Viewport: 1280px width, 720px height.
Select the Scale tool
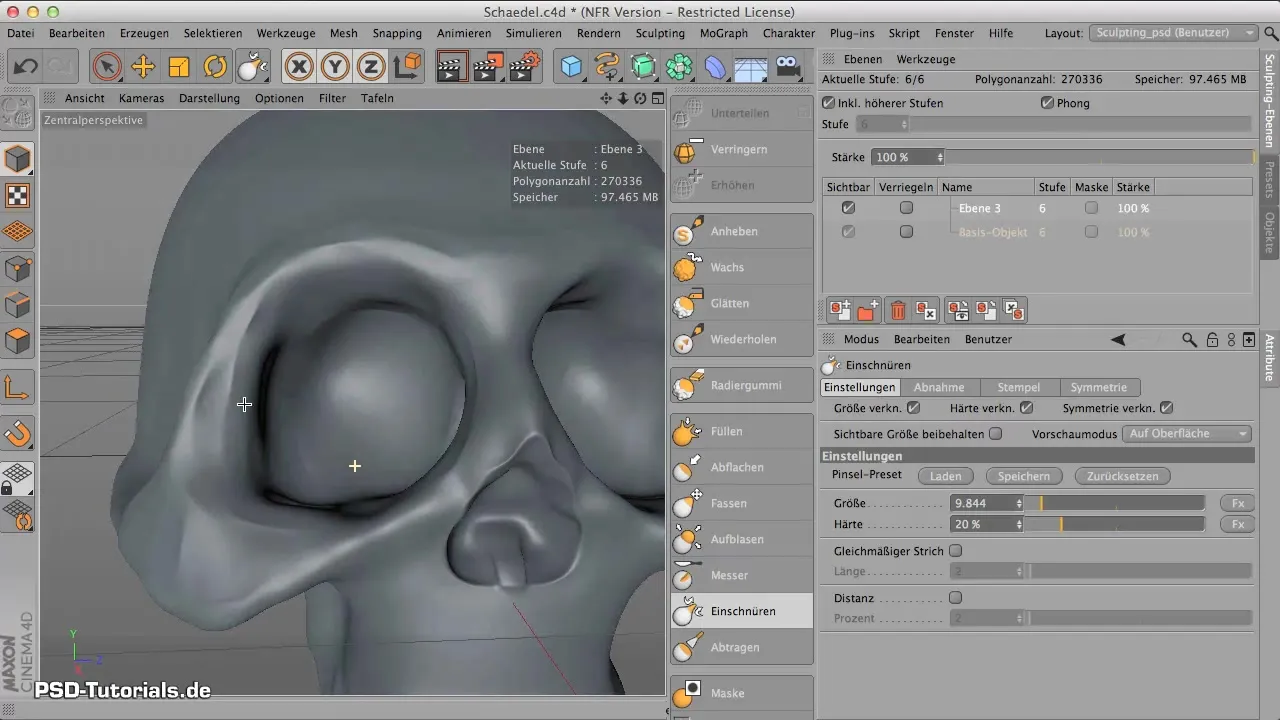click(x=179, y=67)
